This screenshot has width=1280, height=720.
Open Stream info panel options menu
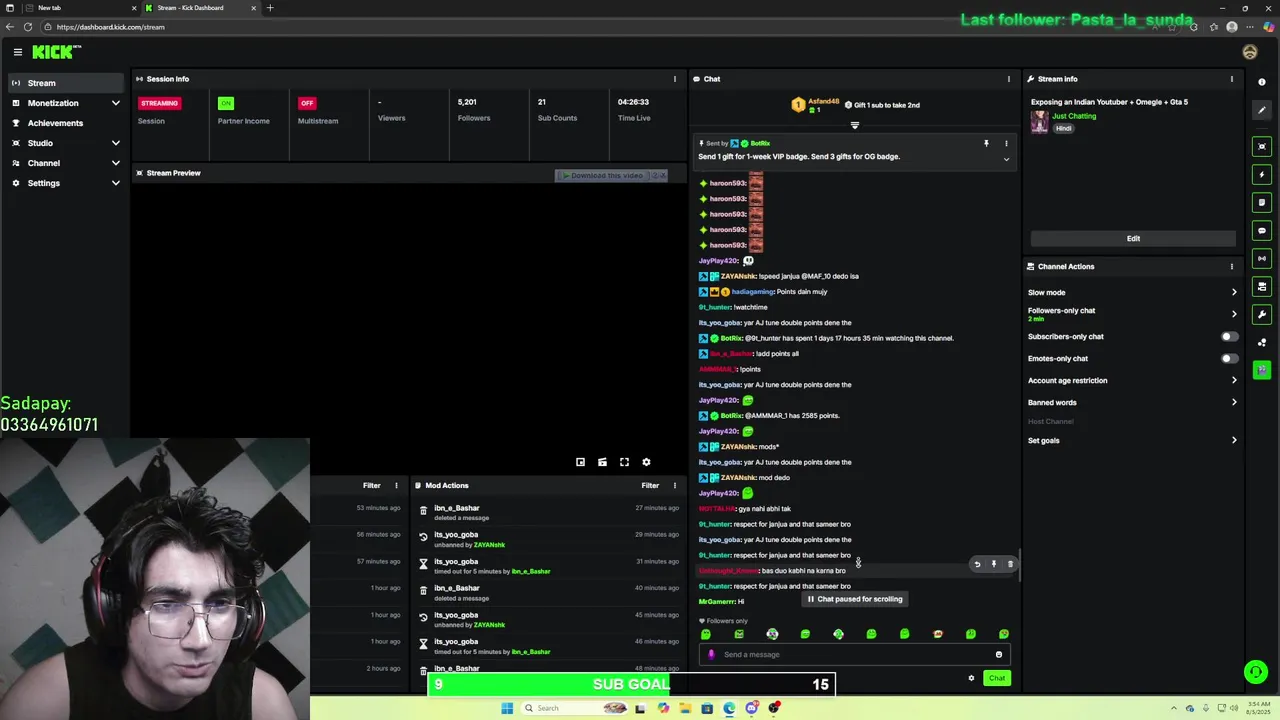(x=1232, y=79)
